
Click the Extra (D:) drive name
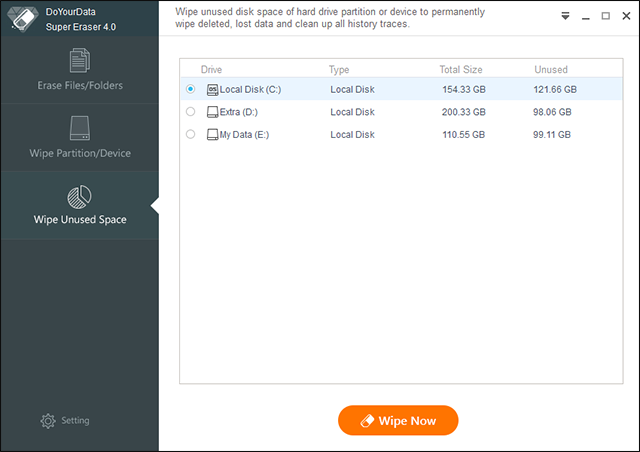click(239, 112)
